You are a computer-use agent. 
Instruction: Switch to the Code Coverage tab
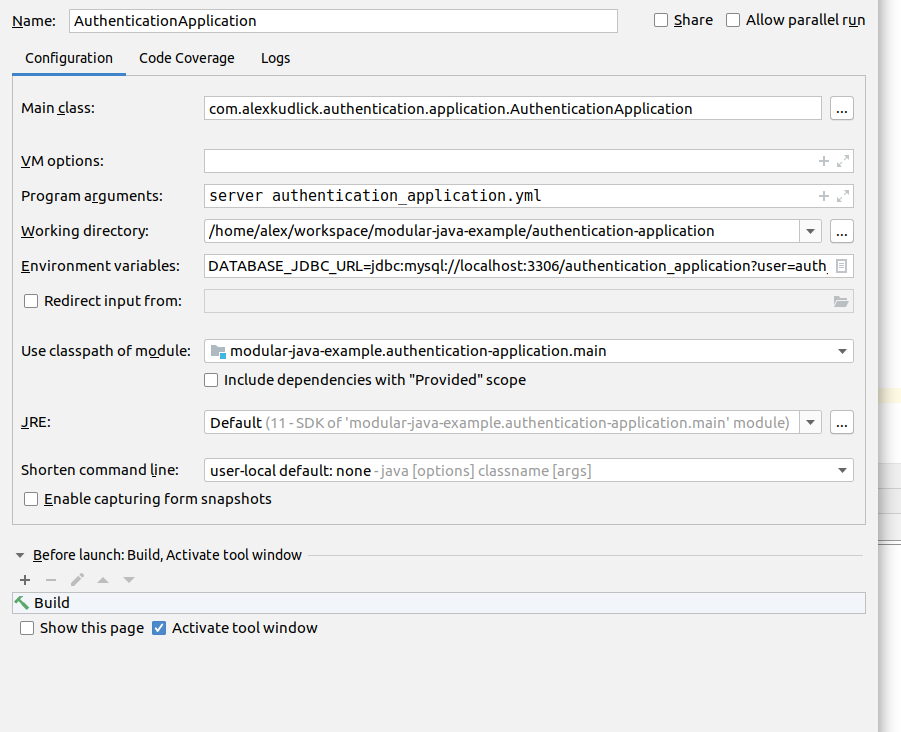pyautogui.click(x=187, y=59)
